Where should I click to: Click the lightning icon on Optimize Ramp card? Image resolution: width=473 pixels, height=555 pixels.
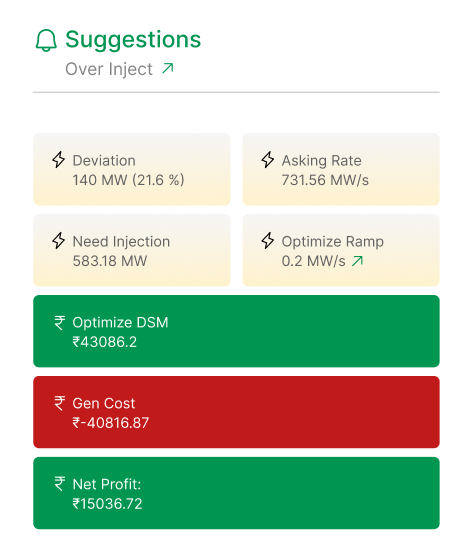(268, 241)
